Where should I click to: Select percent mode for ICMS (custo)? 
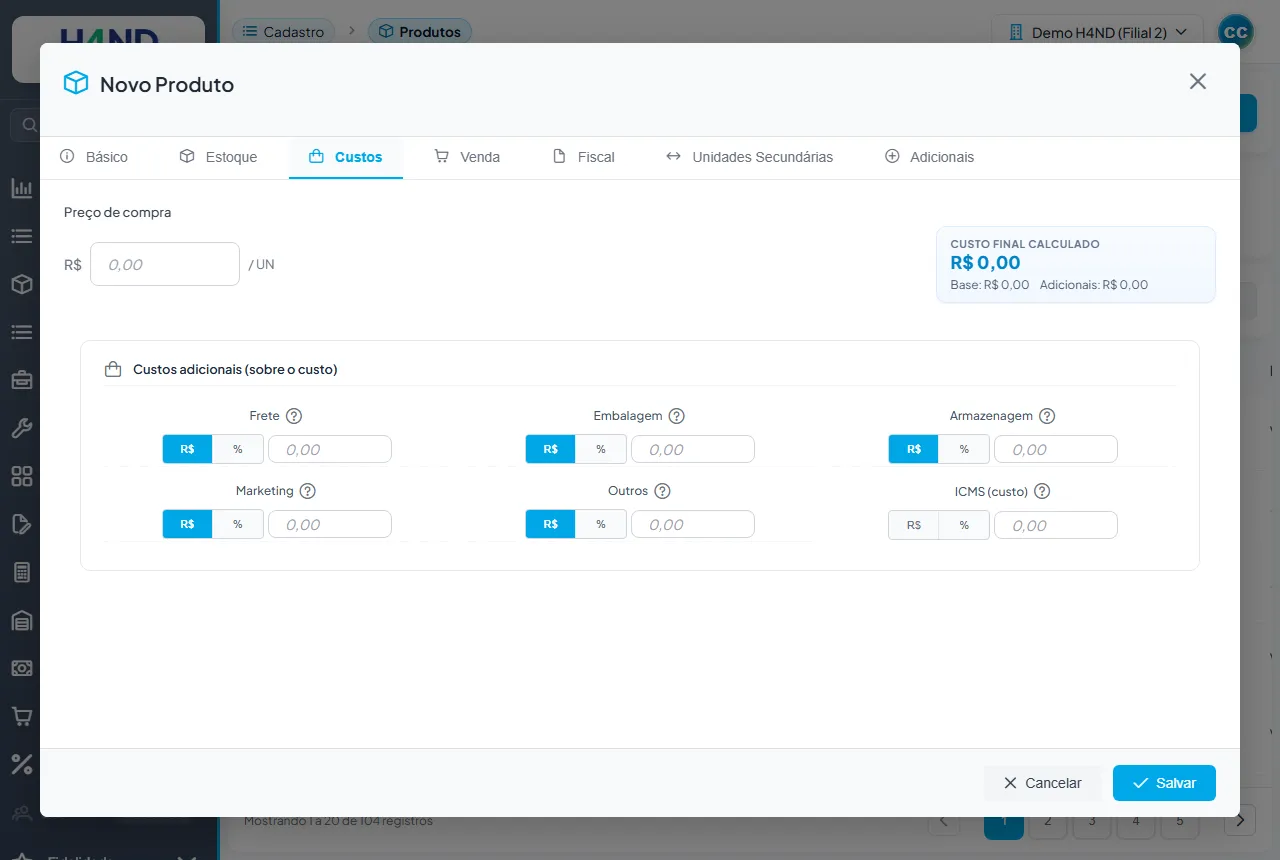pyautogui.click(x=964, y=525)
